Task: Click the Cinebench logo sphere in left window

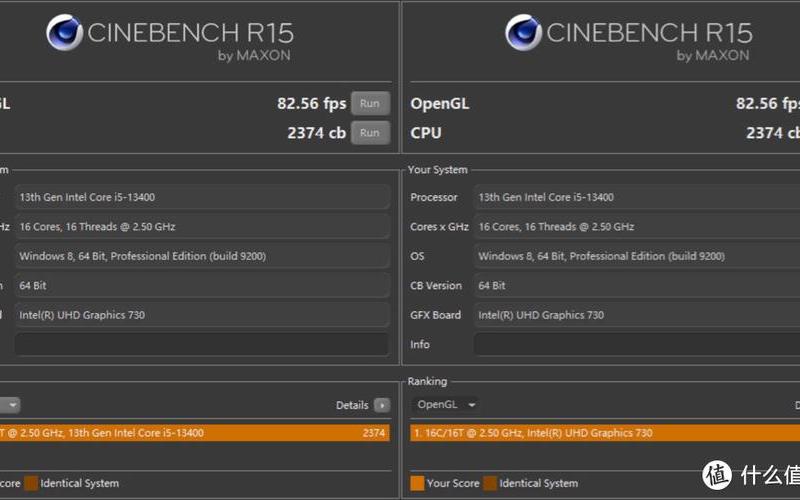Action: 64,33
